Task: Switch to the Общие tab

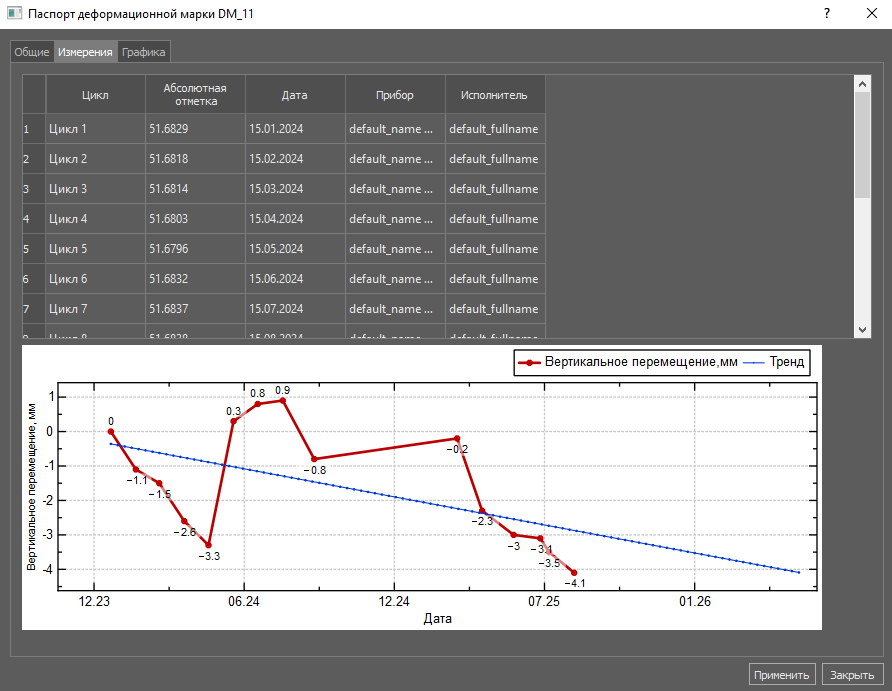Action: tap(31, 52)
